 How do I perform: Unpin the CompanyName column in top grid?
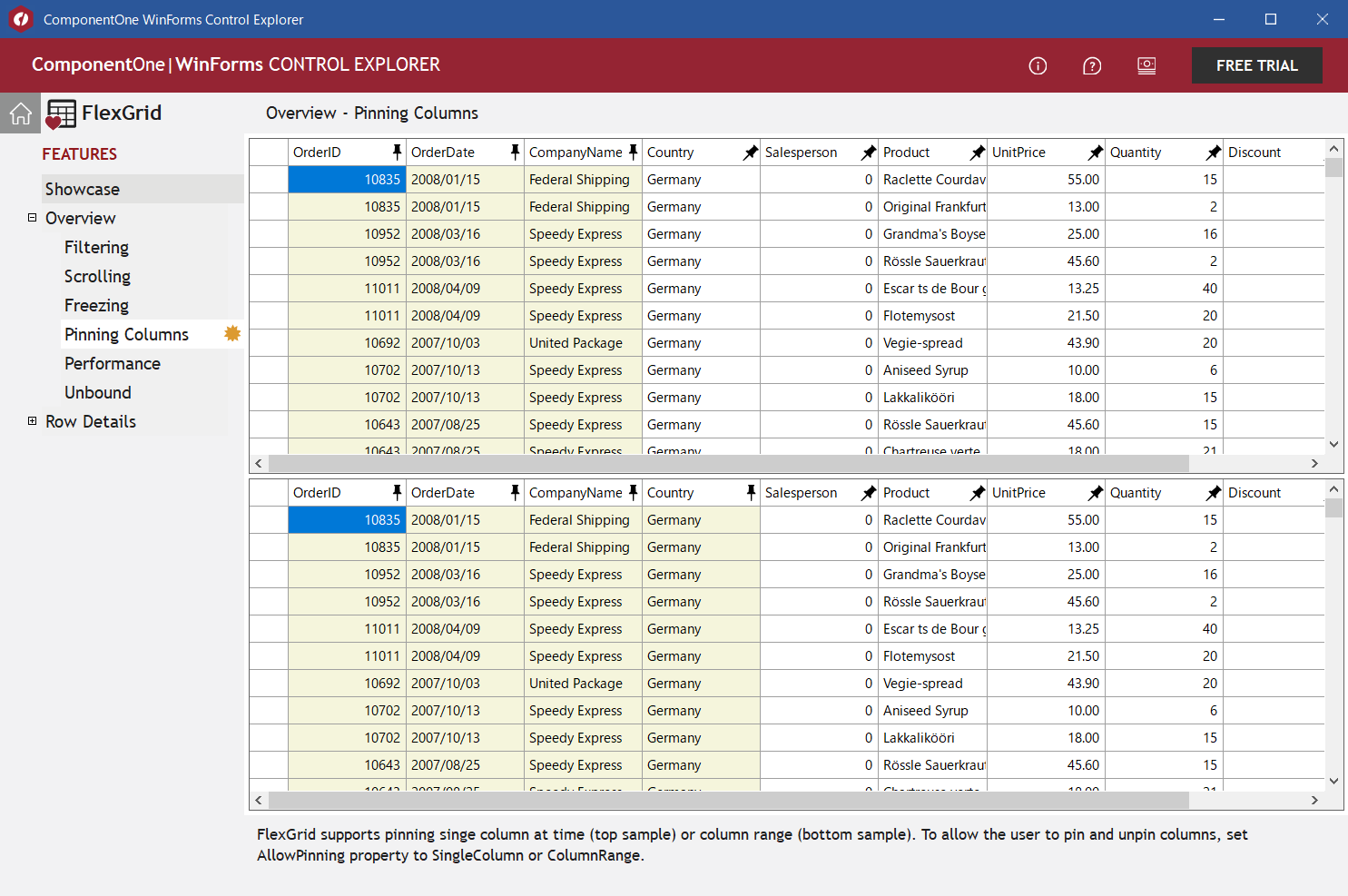[x=633, y=152]
